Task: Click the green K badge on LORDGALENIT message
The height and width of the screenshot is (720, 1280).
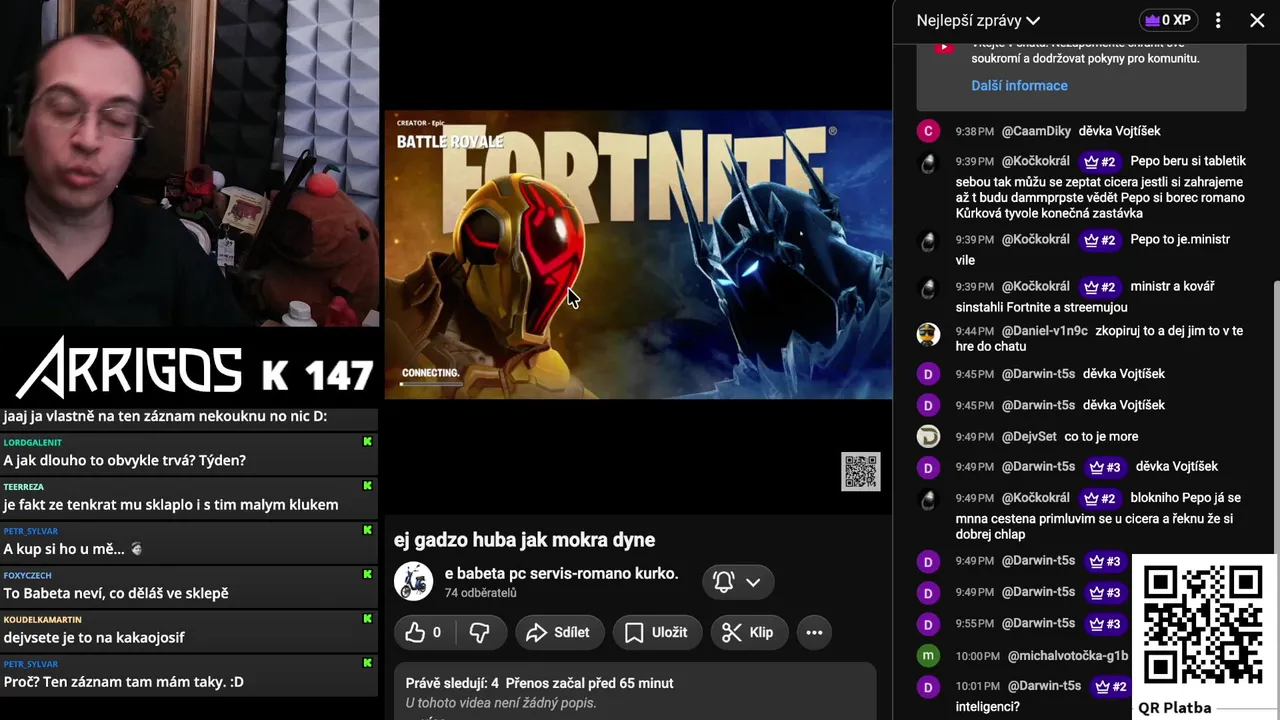Action: click(367, 441)
